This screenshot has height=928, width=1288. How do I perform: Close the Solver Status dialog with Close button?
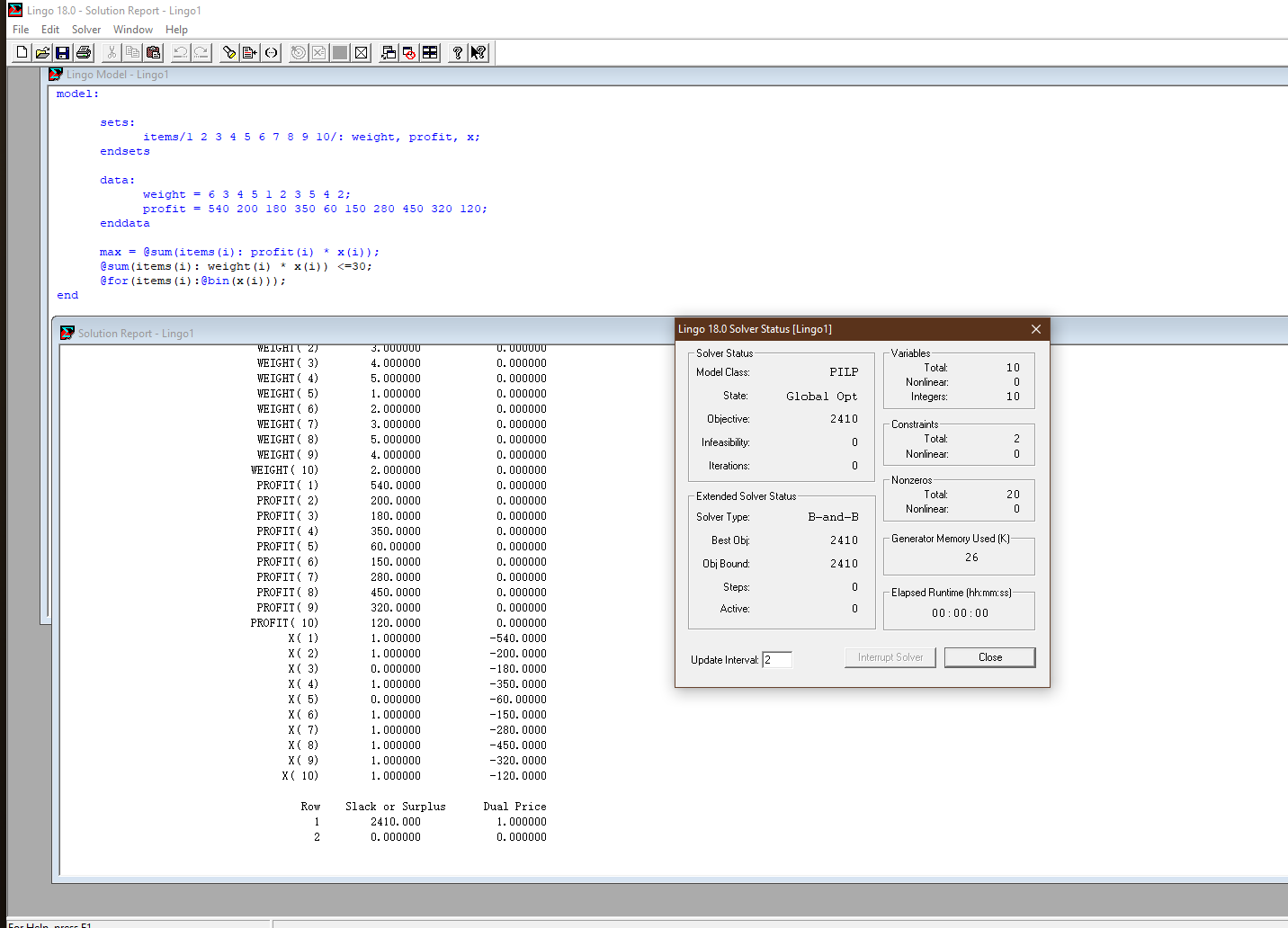(x=990, y=657)
